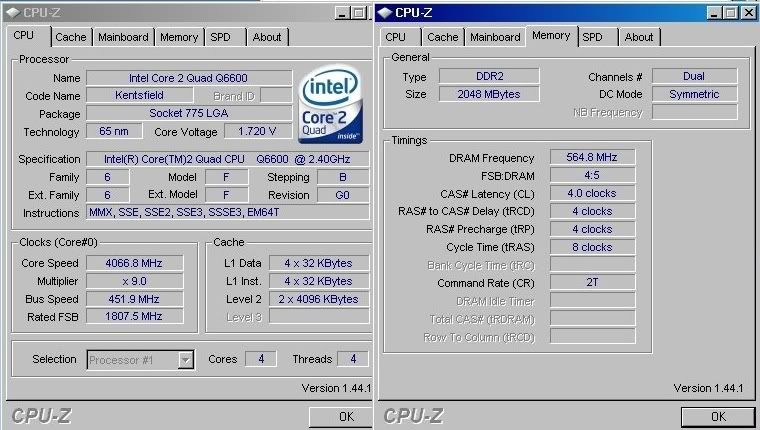This screenshot has height=430, width=760.
Task: Click the CAS# Latency value 4.0 clocks
Action: (x=592, y=193)
